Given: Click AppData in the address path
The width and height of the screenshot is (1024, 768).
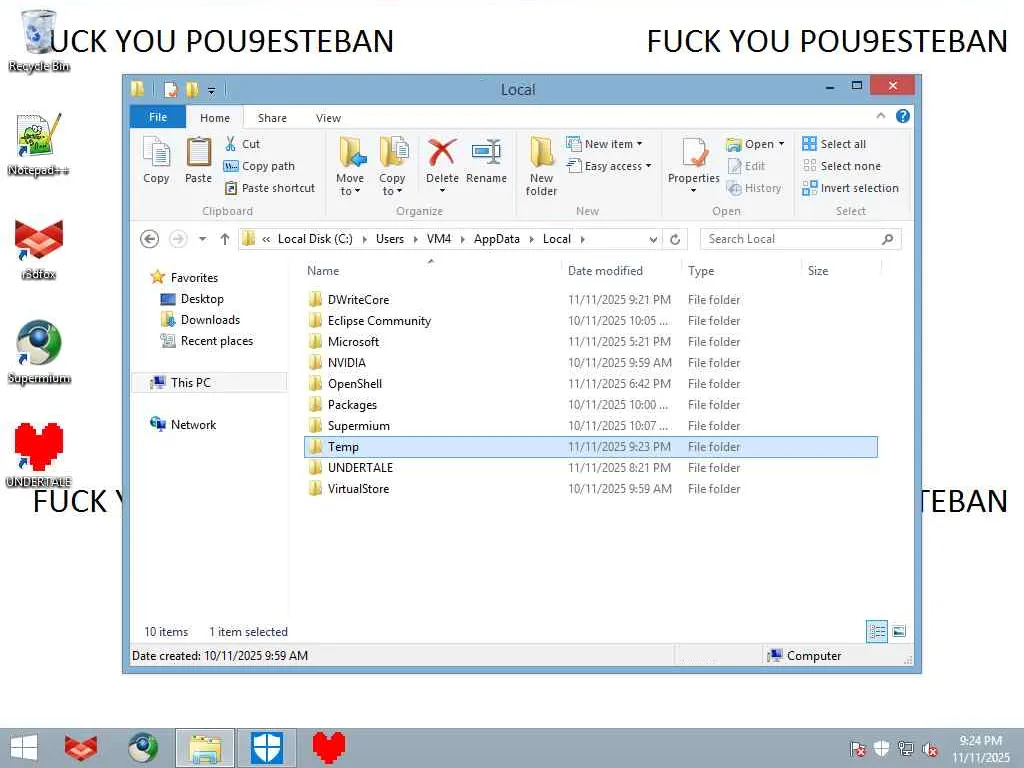Looking at the screenshot, I should 496,239.
